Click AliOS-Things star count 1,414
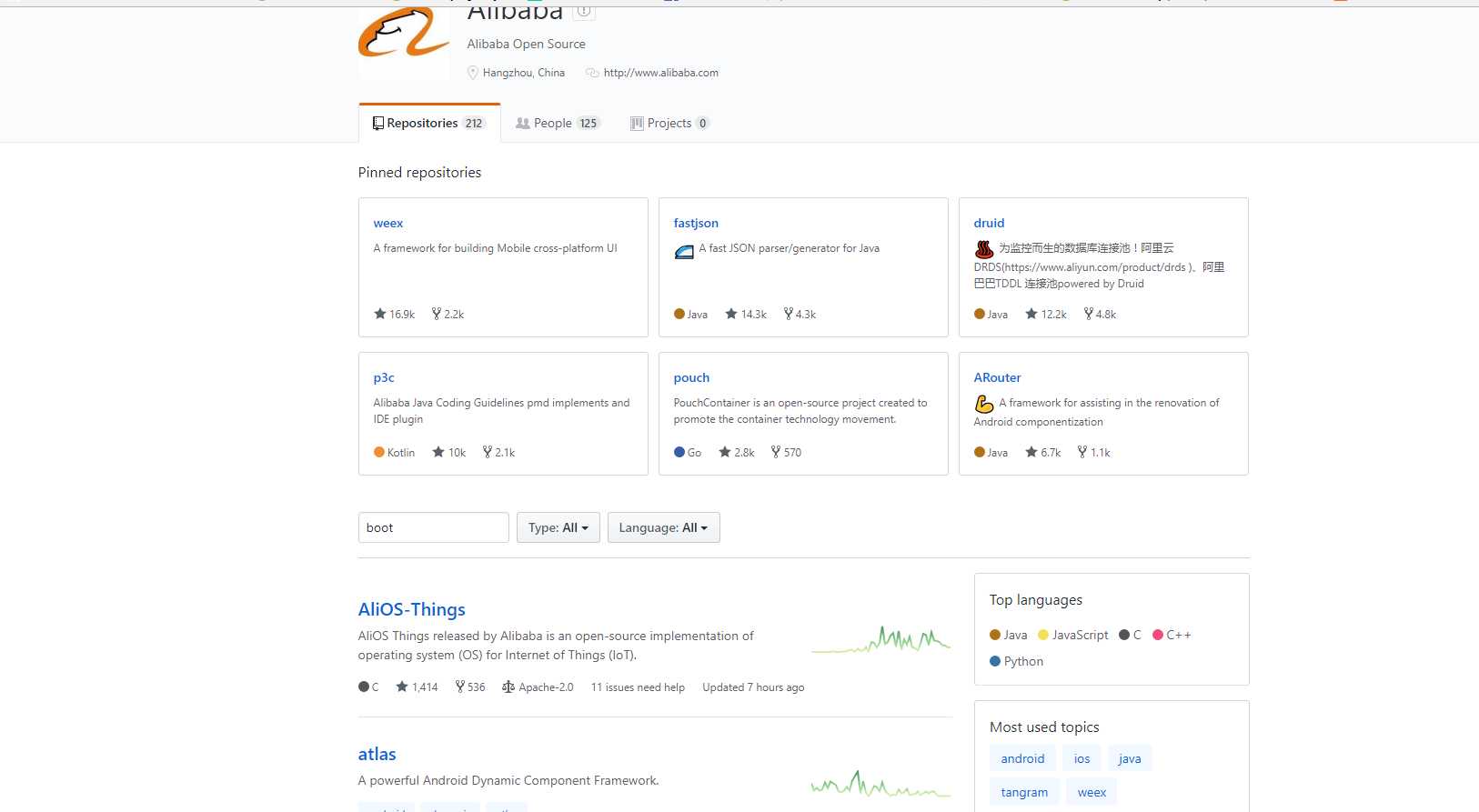 pyautogui.click(x=417, y=687)
